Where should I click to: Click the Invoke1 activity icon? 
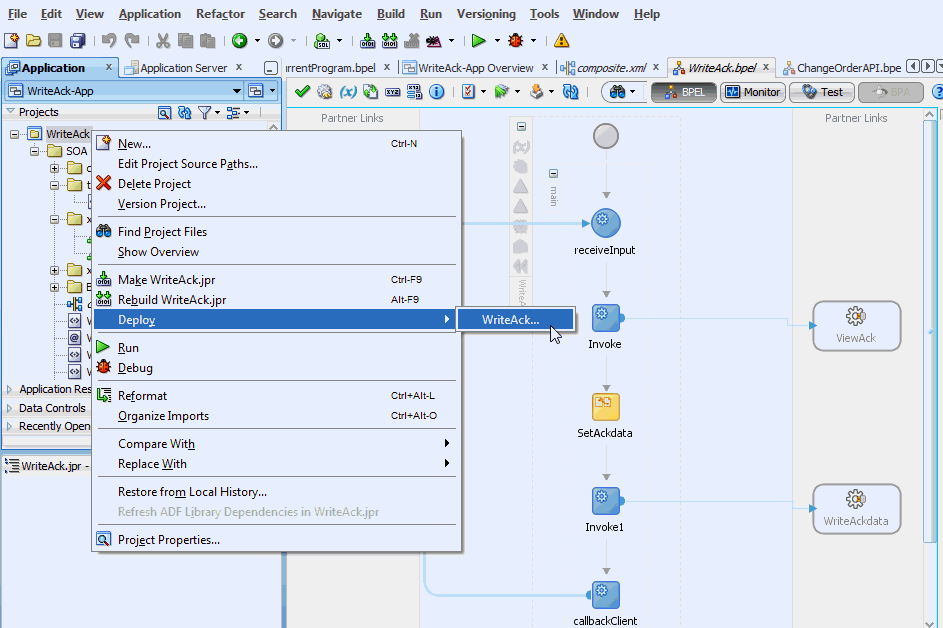pyautogui.click(x=606, y=501)
